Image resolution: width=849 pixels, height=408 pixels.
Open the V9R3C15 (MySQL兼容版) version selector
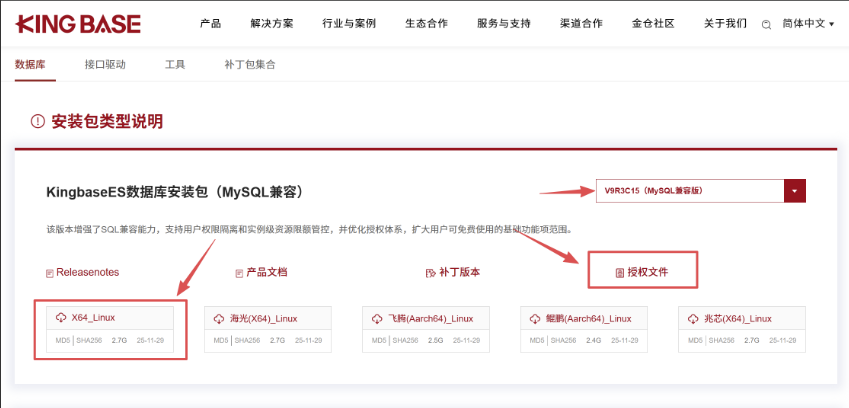coord(701,191)
